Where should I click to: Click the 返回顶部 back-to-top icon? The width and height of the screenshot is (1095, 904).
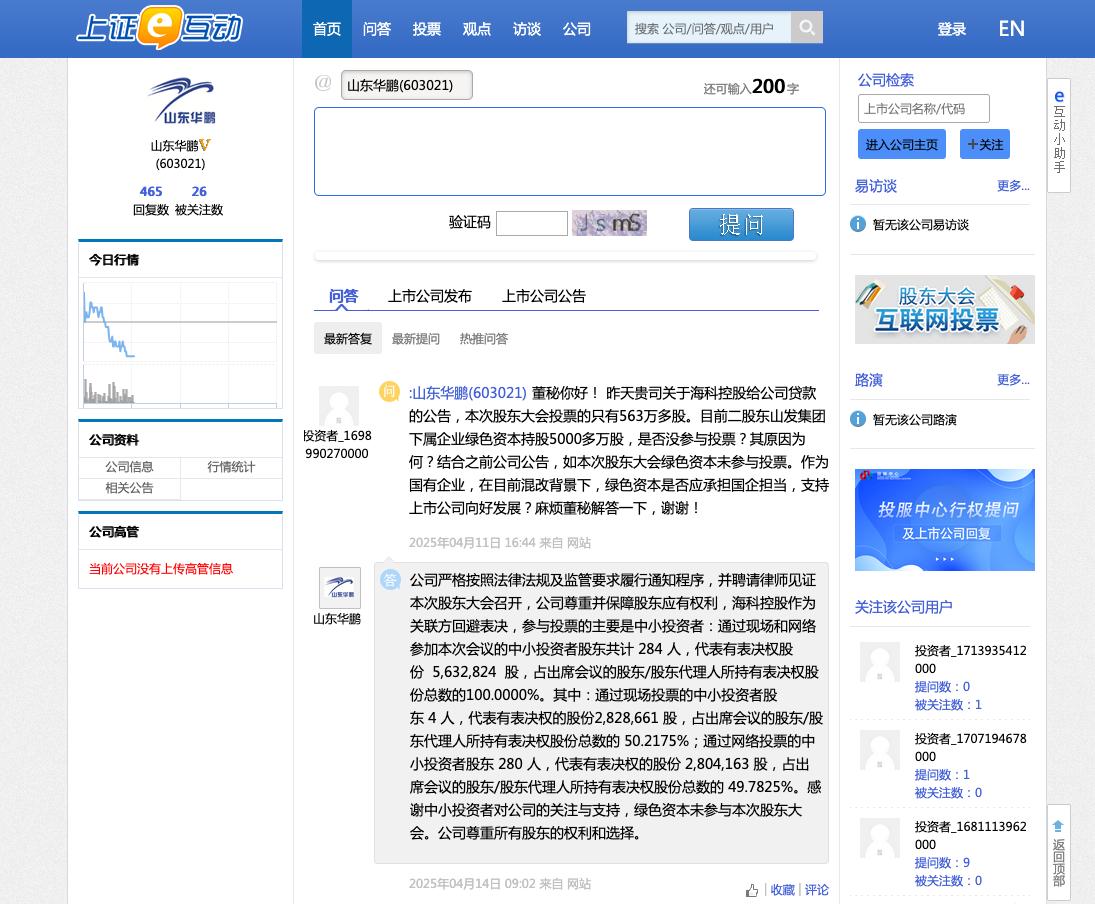click(1058, 852)
